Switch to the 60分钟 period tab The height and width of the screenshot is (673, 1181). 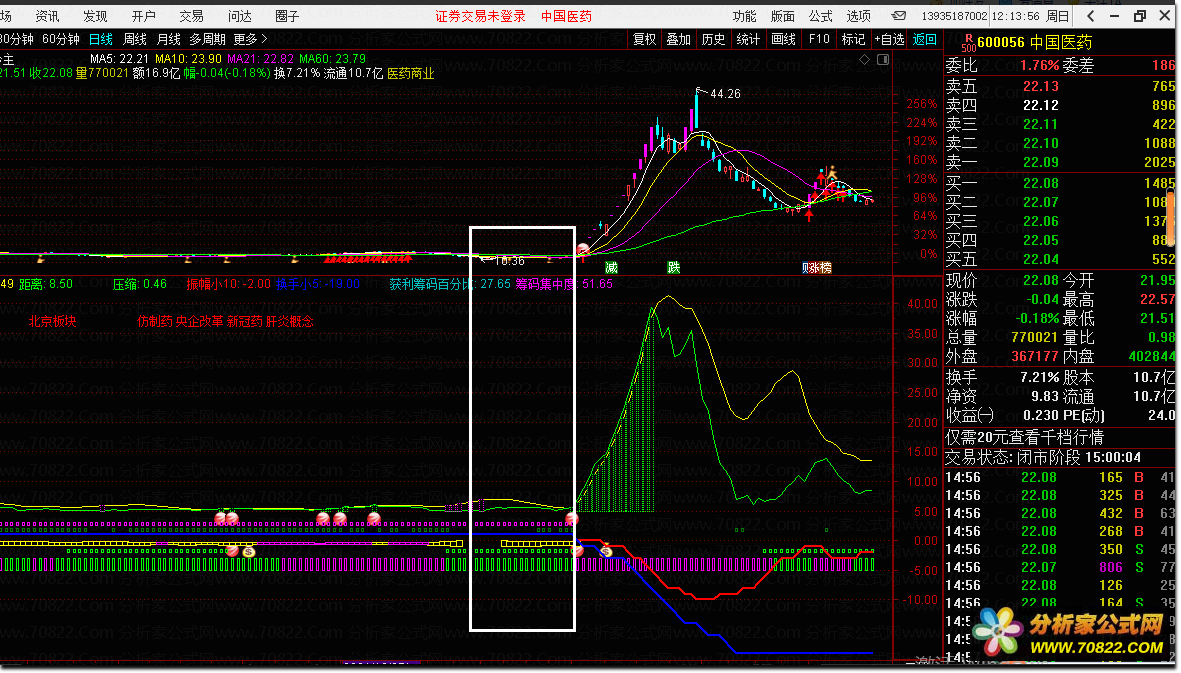(x=61, y=39)
